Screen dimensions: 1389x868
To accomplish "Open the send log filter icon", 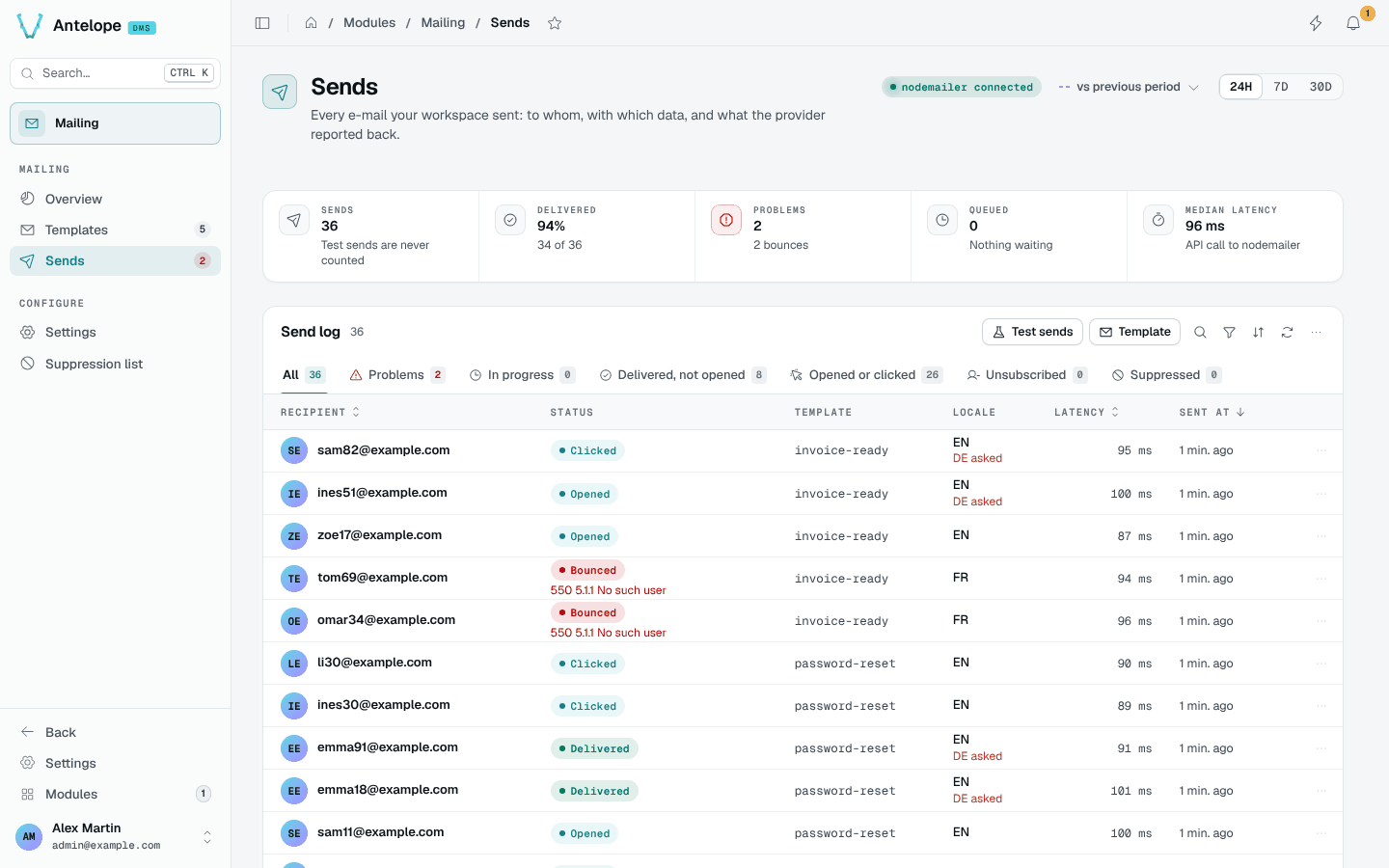I will 1229,332.
